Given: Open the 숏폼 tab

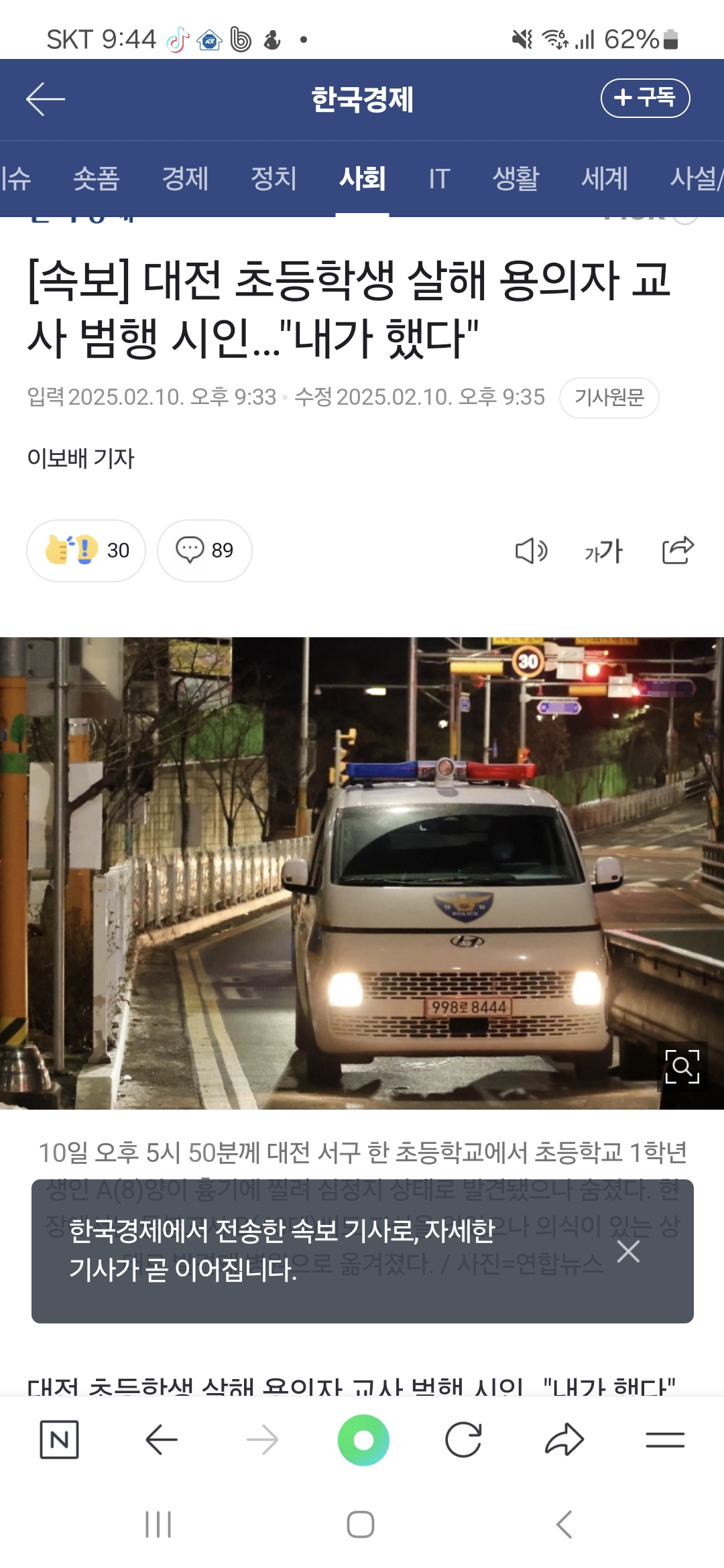Looking at the screenshot, I should coord(96,178).
